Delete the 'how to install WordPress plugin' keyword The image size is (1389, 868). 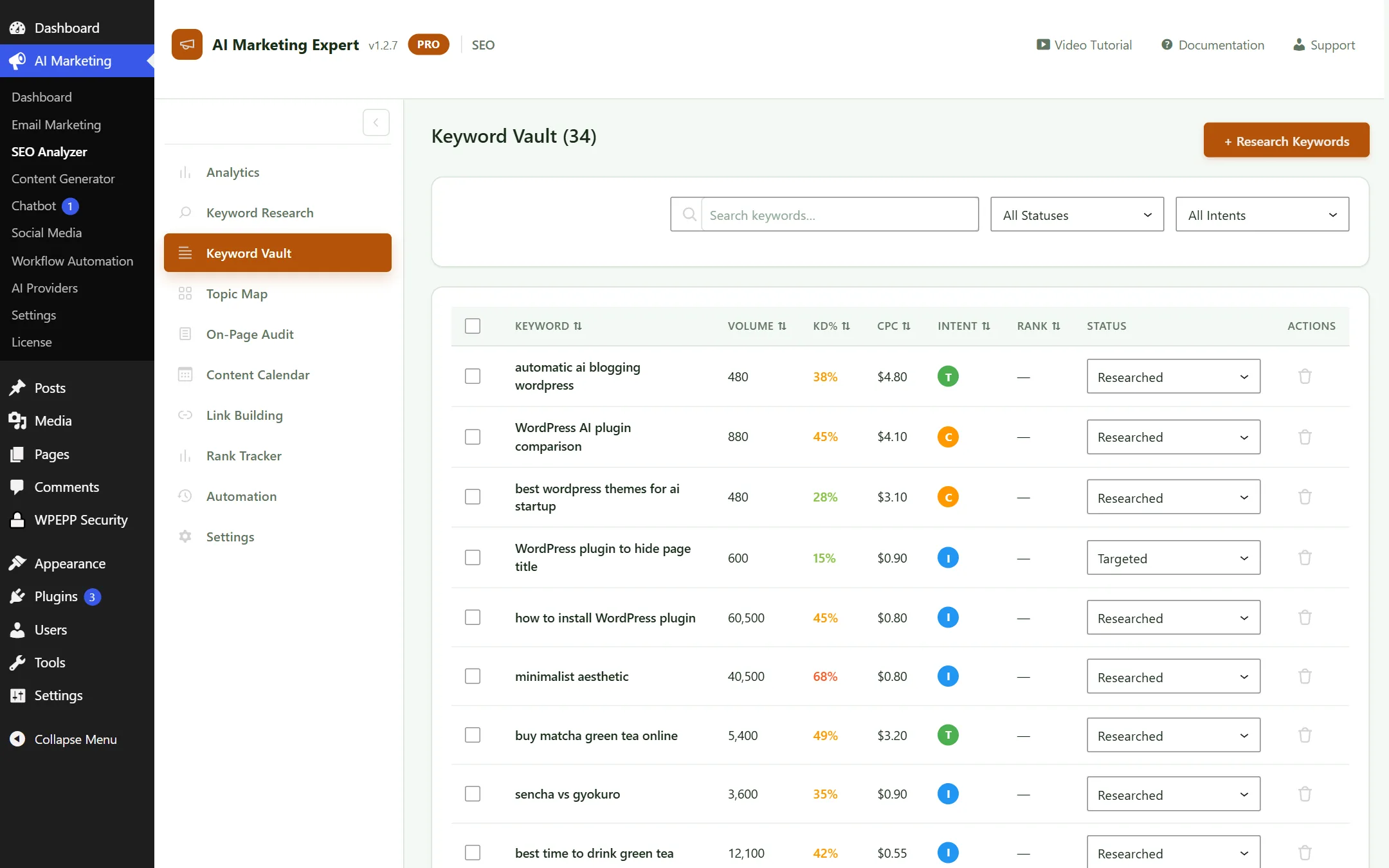(x=1305, y=617)
